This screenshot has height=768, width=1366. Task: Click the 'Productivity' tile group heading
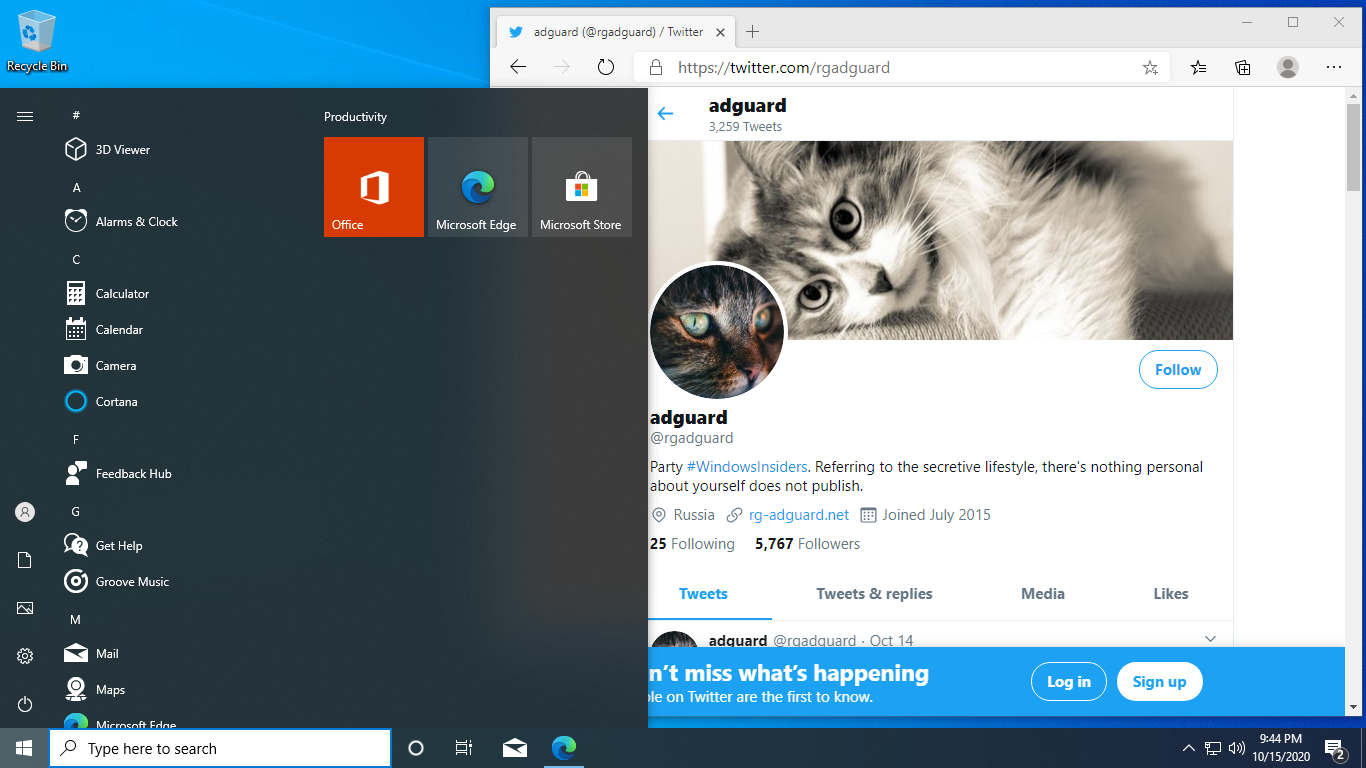355,117
